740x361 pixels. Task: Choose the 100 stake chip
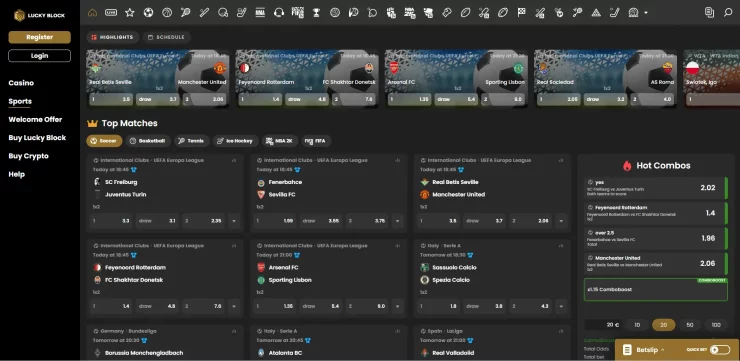click(716, 325)
